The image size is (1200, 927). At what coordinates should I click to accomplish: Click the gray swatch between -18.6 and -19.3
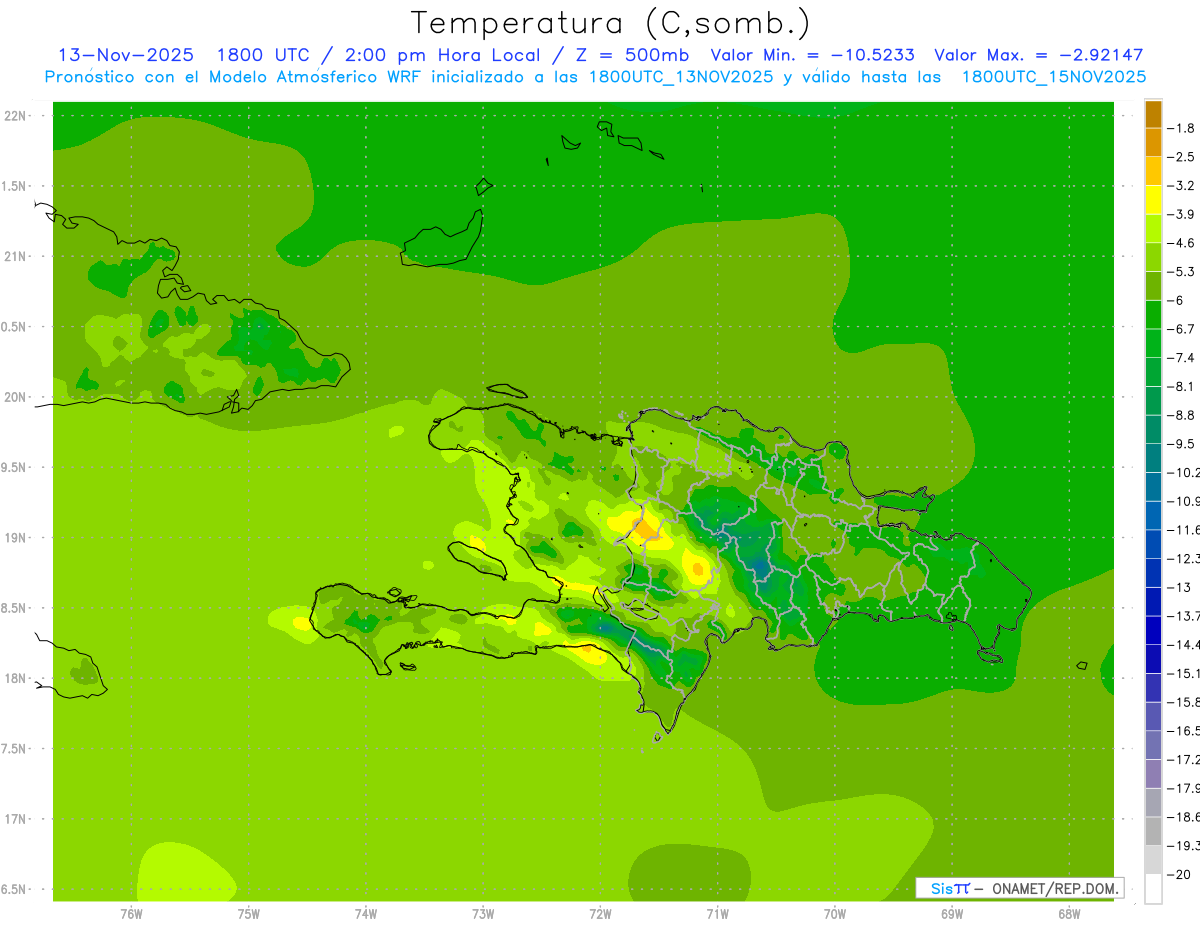[x=1153, y=831]
